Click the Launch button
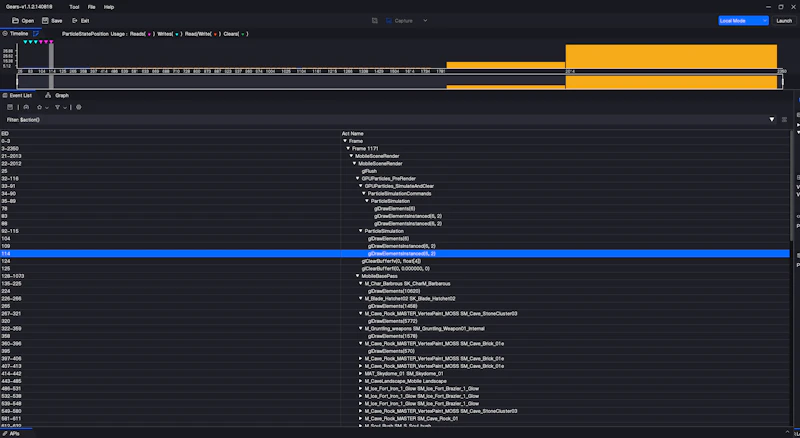The image size is (800, 438). [x=784, y=21]
